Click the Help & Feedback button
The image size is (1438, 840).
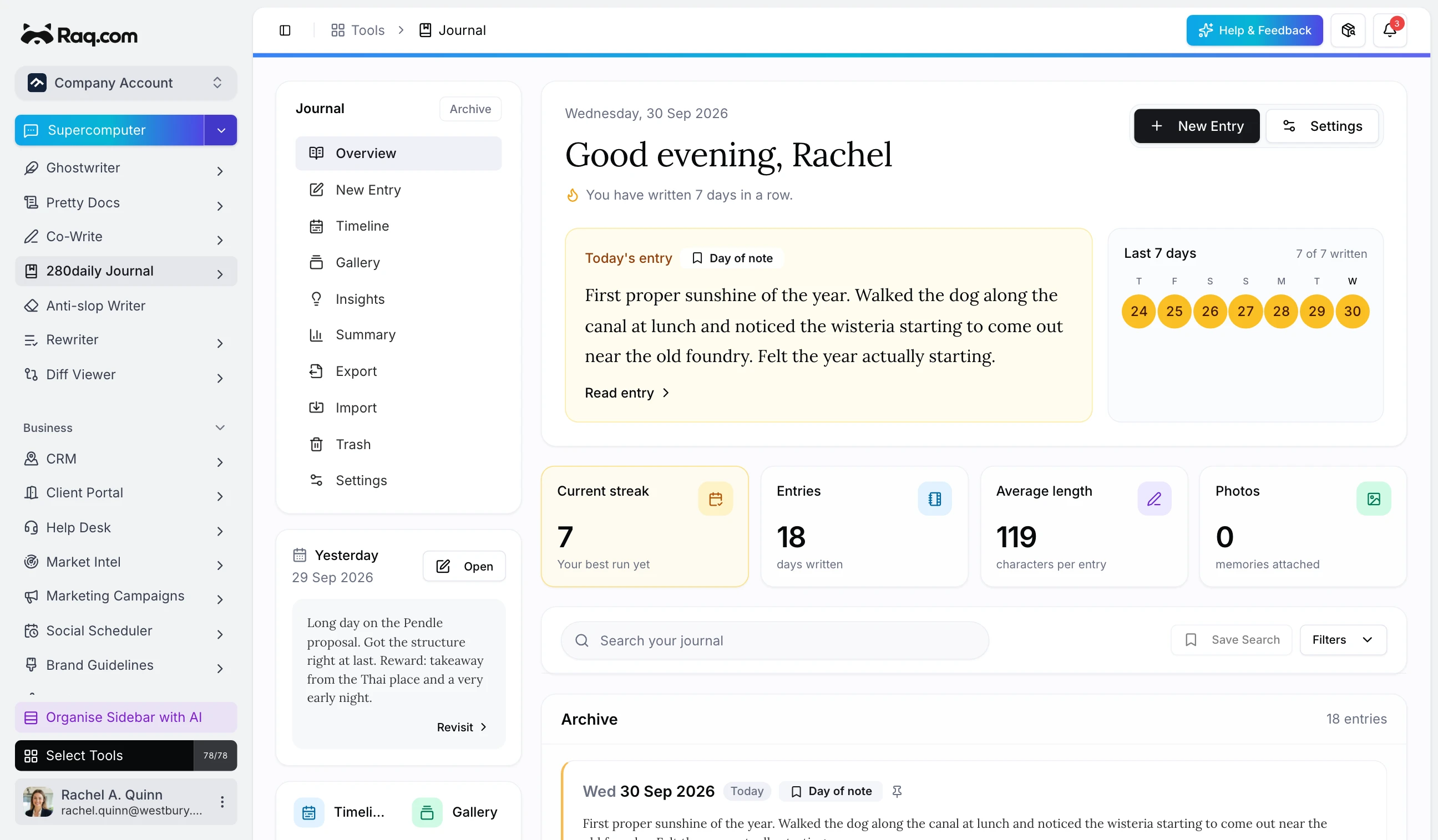1254,30
